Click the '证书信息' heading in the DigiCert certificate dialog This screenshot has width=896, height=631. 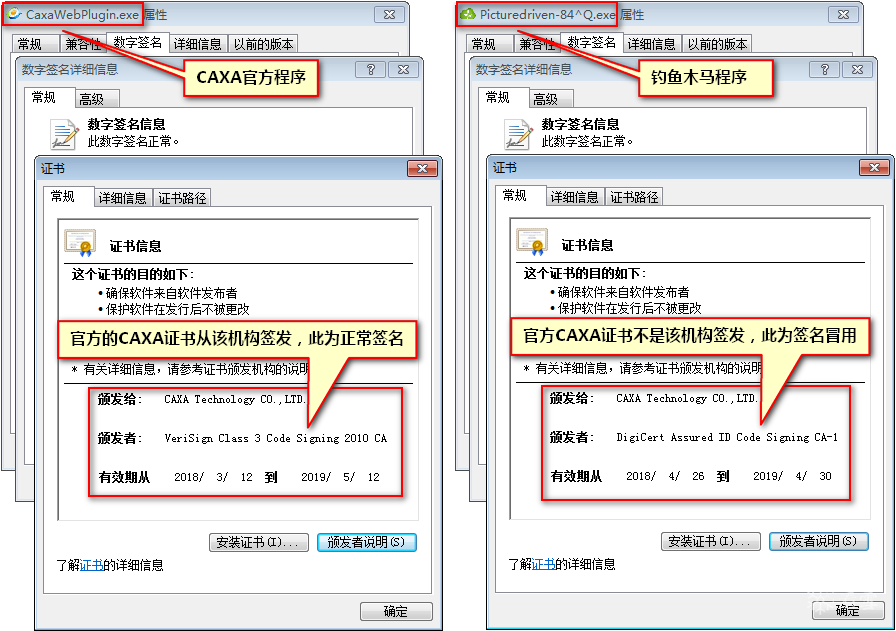point(587,245)
